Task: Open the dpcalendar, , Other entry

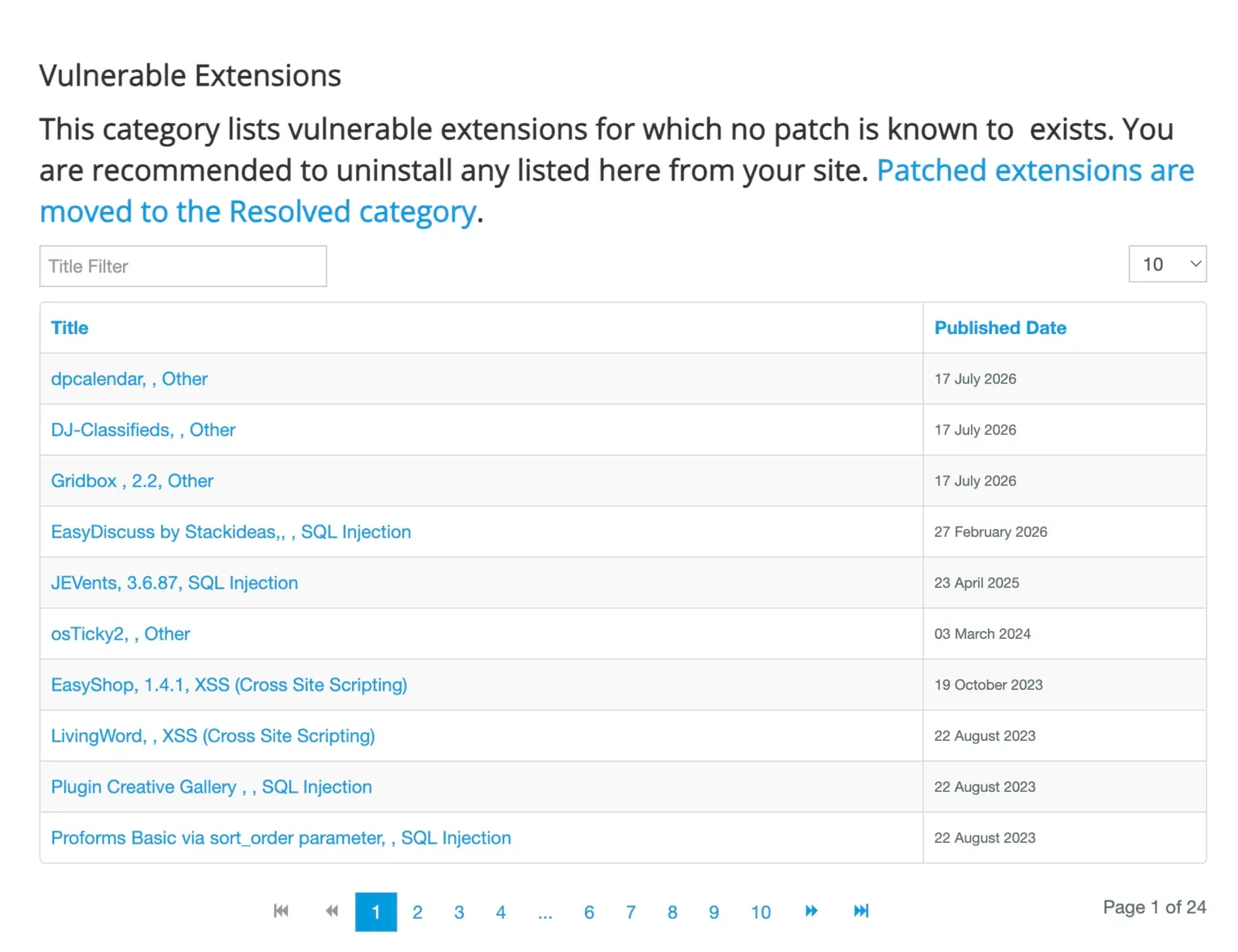Action: point(129,379)
